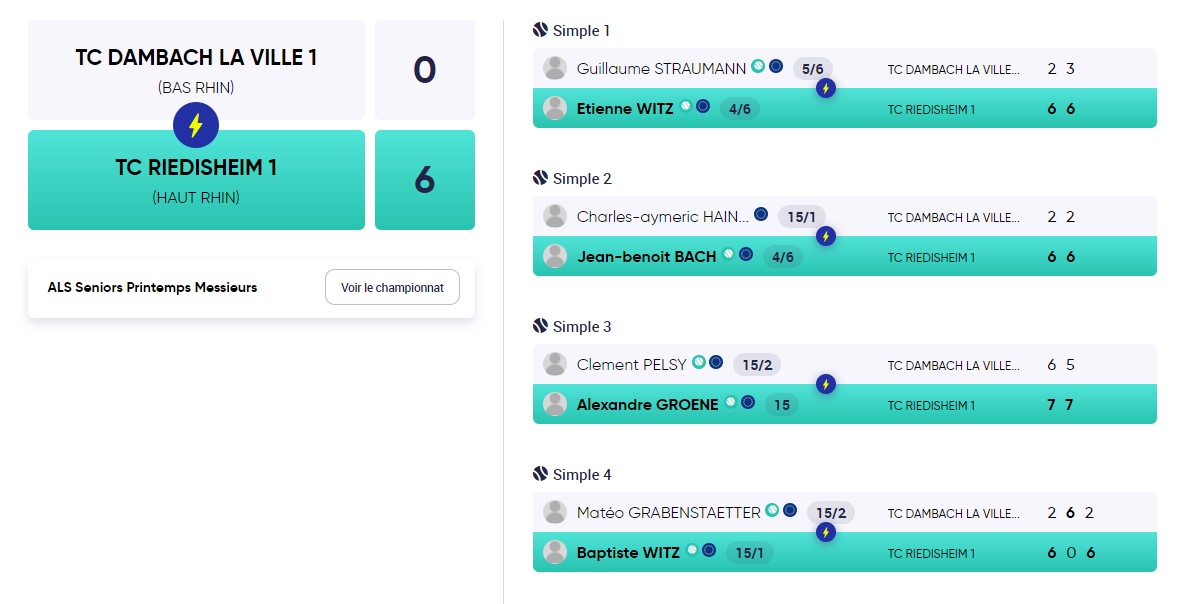Viewport: 1180px width, 604px height.
Task: Click the tennis ball icon beside Simple 2
Action: 540,178
